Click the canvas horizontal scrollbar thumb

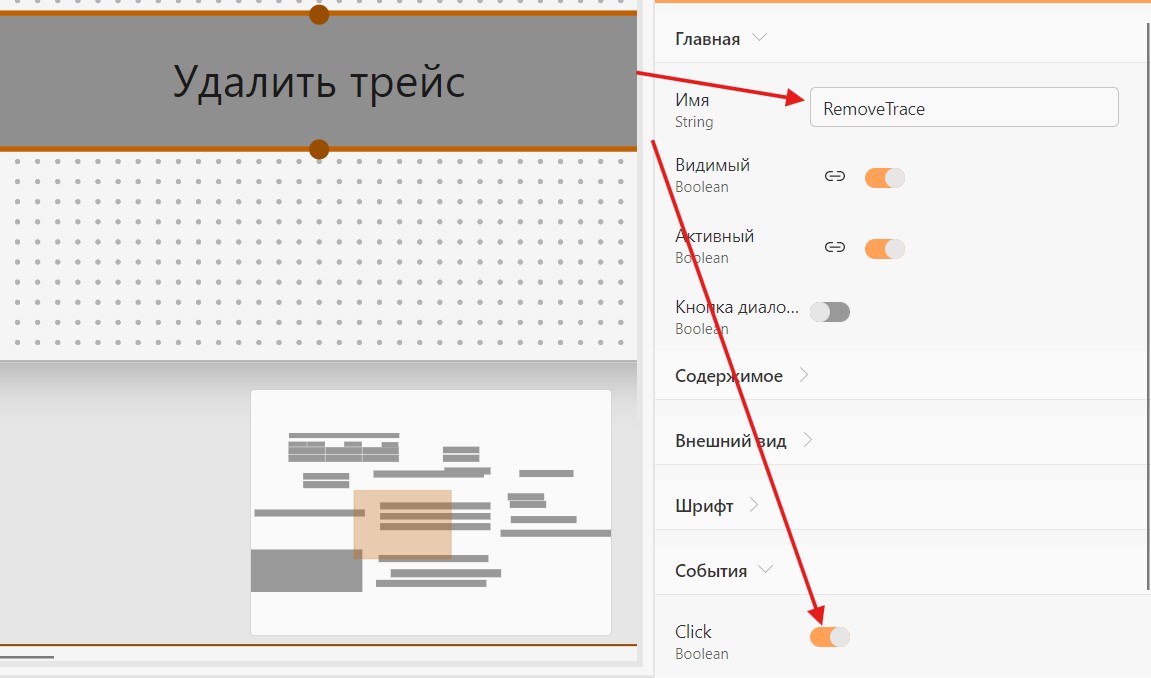[27, 657]
